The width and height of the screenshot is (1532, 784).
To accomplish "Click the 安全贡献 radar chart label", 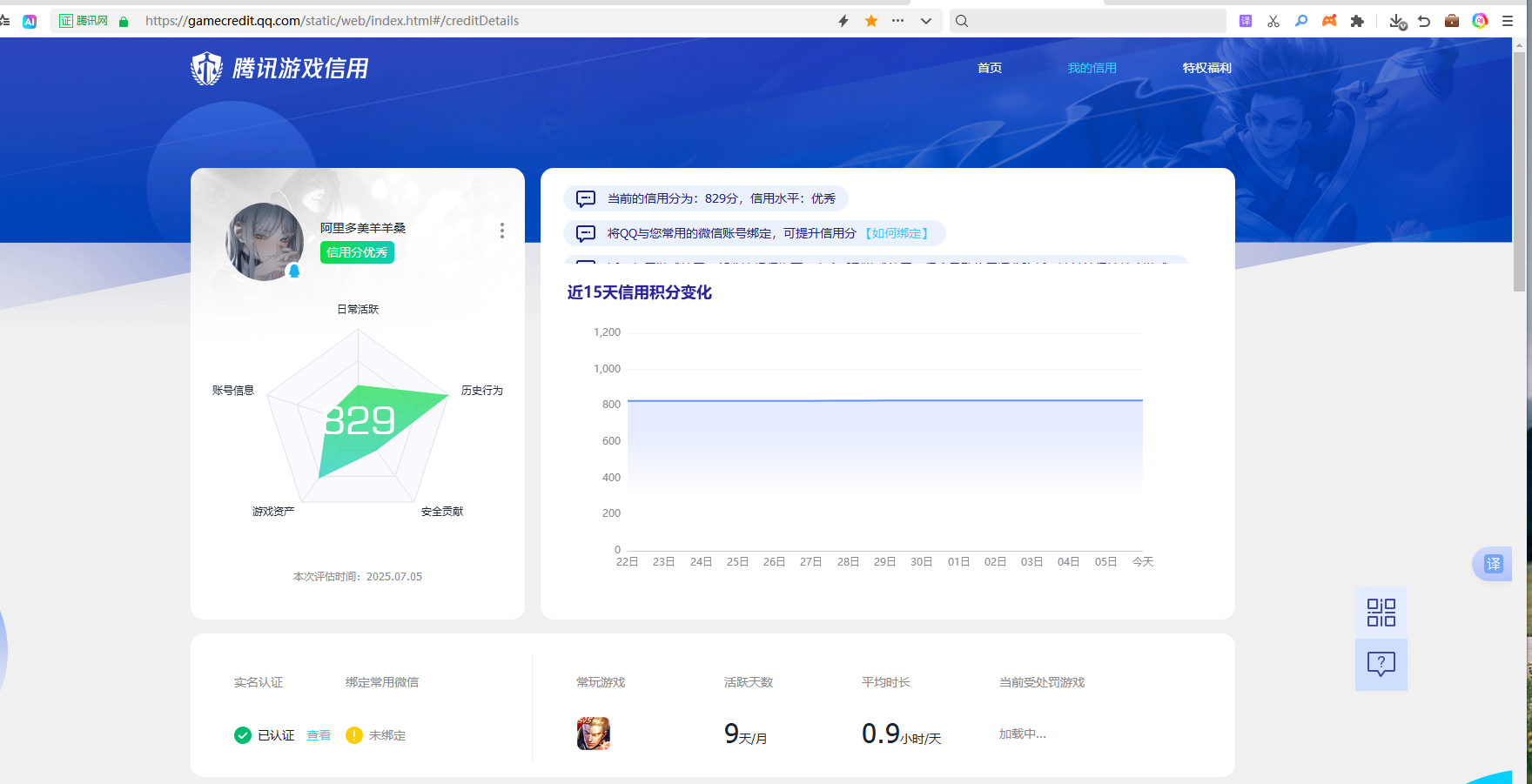I will [x=442, y=512].
